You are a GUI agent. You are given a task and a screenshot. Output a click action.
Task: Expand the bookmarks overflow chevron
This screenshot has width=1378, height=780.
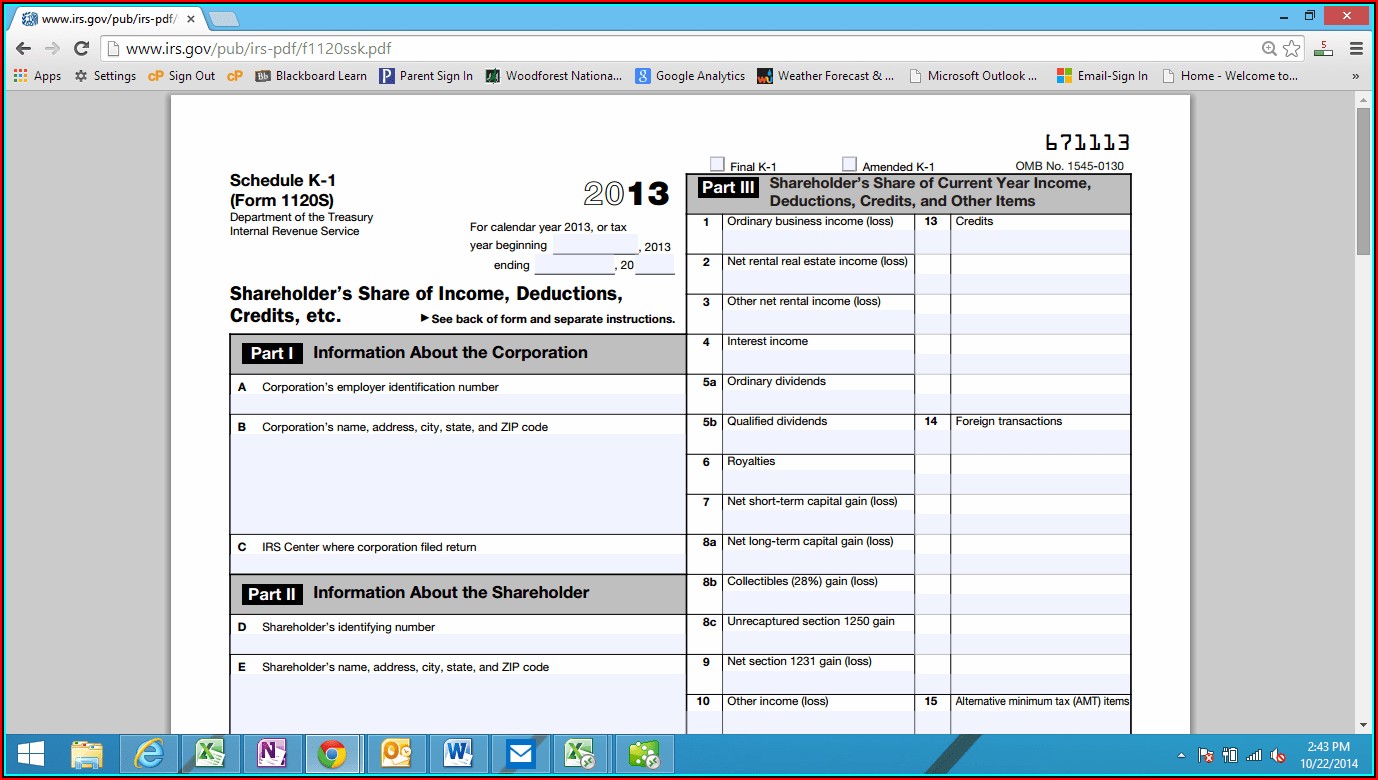pyautogui.click(x=1356, y=76)
